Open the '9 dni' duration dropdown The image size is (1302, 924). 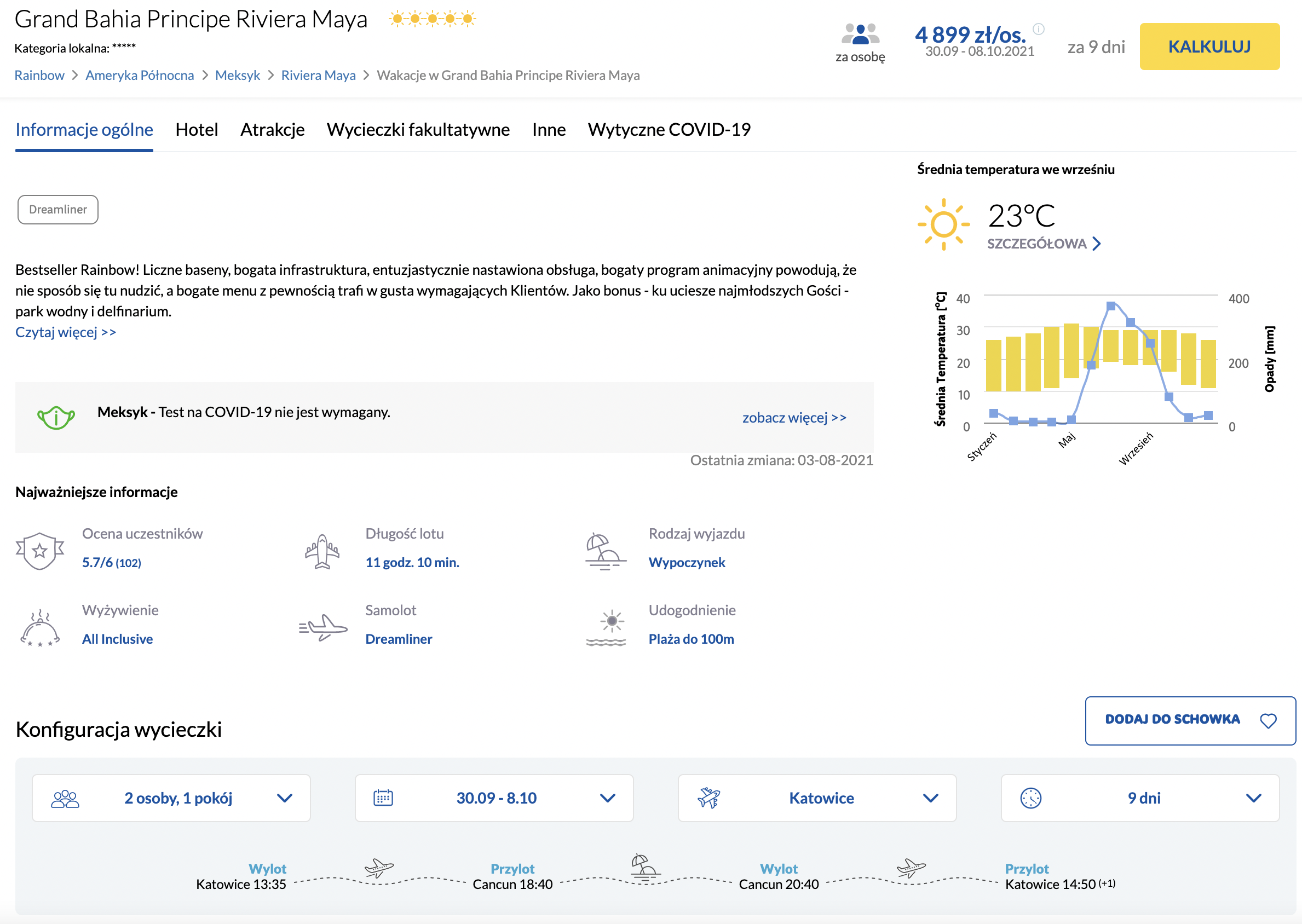tap(1140, 798)
